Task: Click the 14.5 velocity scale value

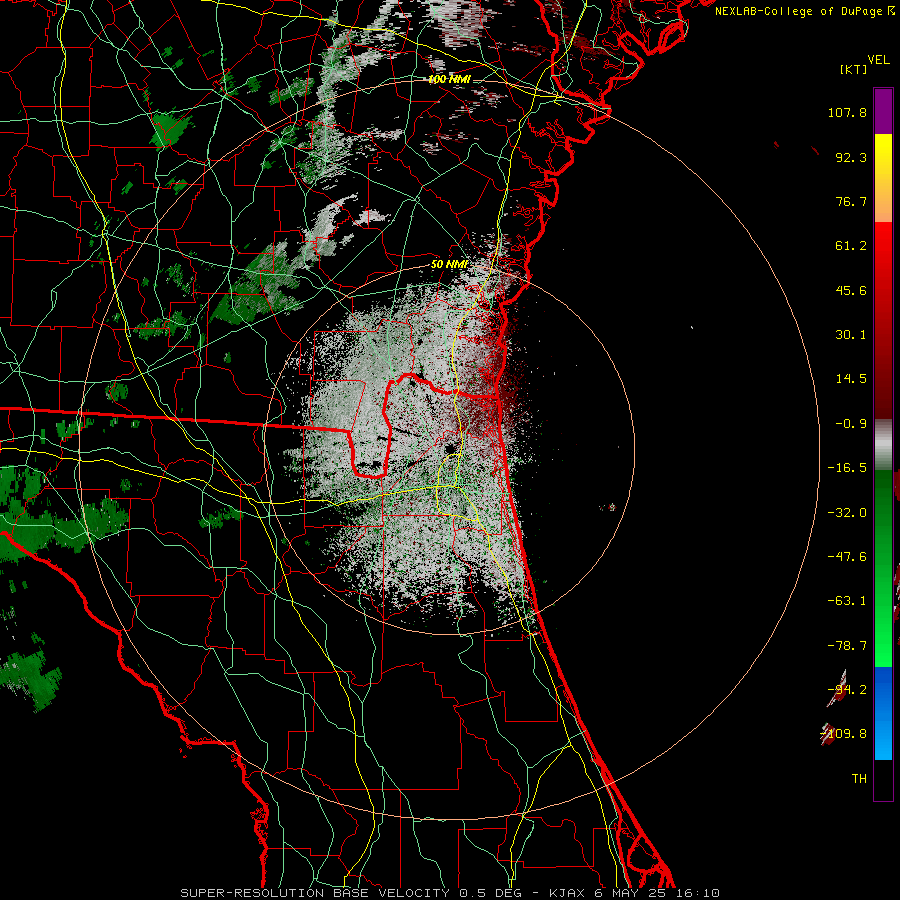Action: pyautogui.click(x=851, y=379)
